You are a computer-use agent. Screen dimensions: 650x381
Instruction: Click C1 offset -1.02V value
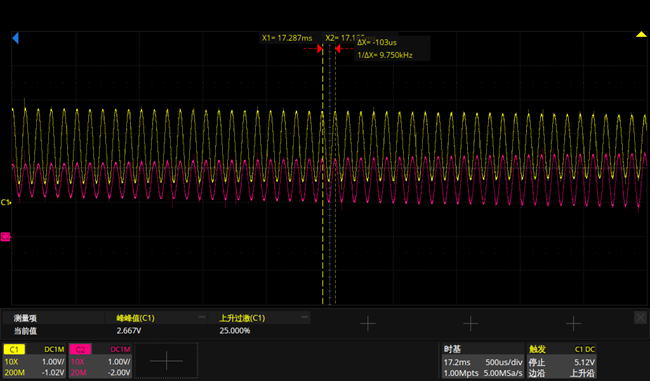(53, 373)
